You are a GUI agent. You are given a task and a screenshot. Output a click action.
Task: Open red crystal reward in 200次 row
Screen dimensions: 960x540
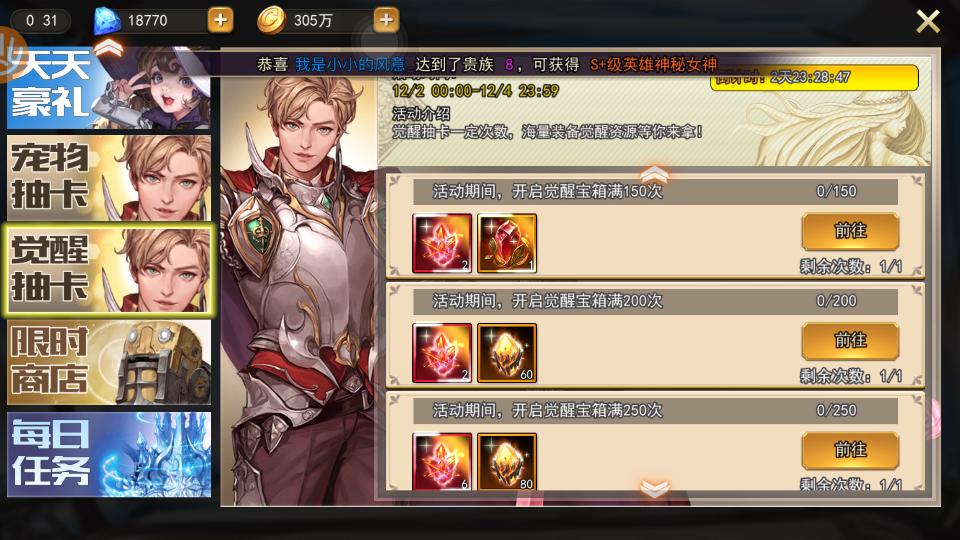point(442,353)
